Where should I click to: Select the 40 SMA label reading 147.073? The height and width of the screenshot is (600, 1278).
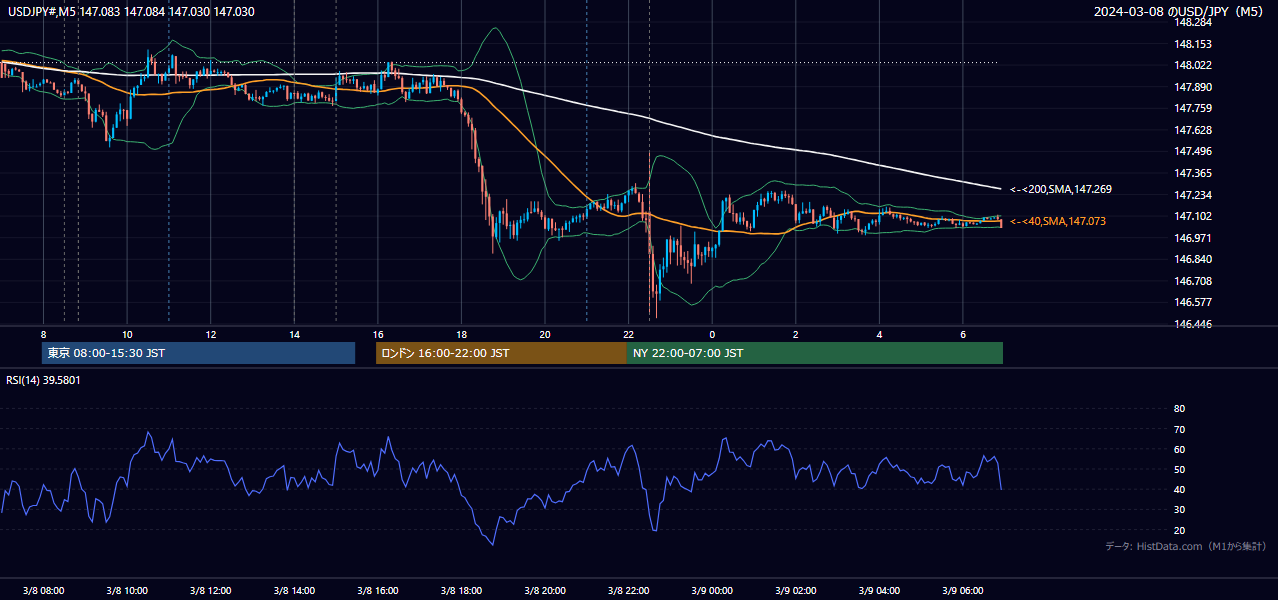[x=1058, y=221]
